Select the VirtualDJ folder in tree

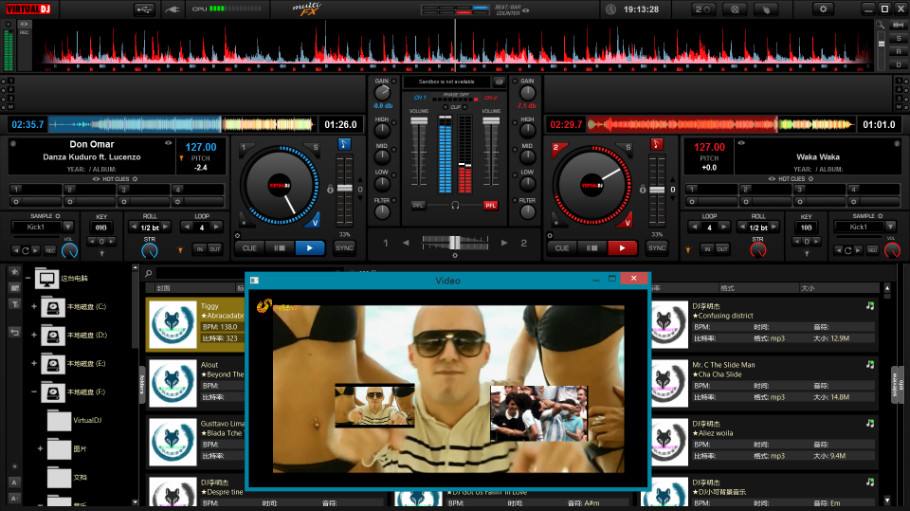74,420
